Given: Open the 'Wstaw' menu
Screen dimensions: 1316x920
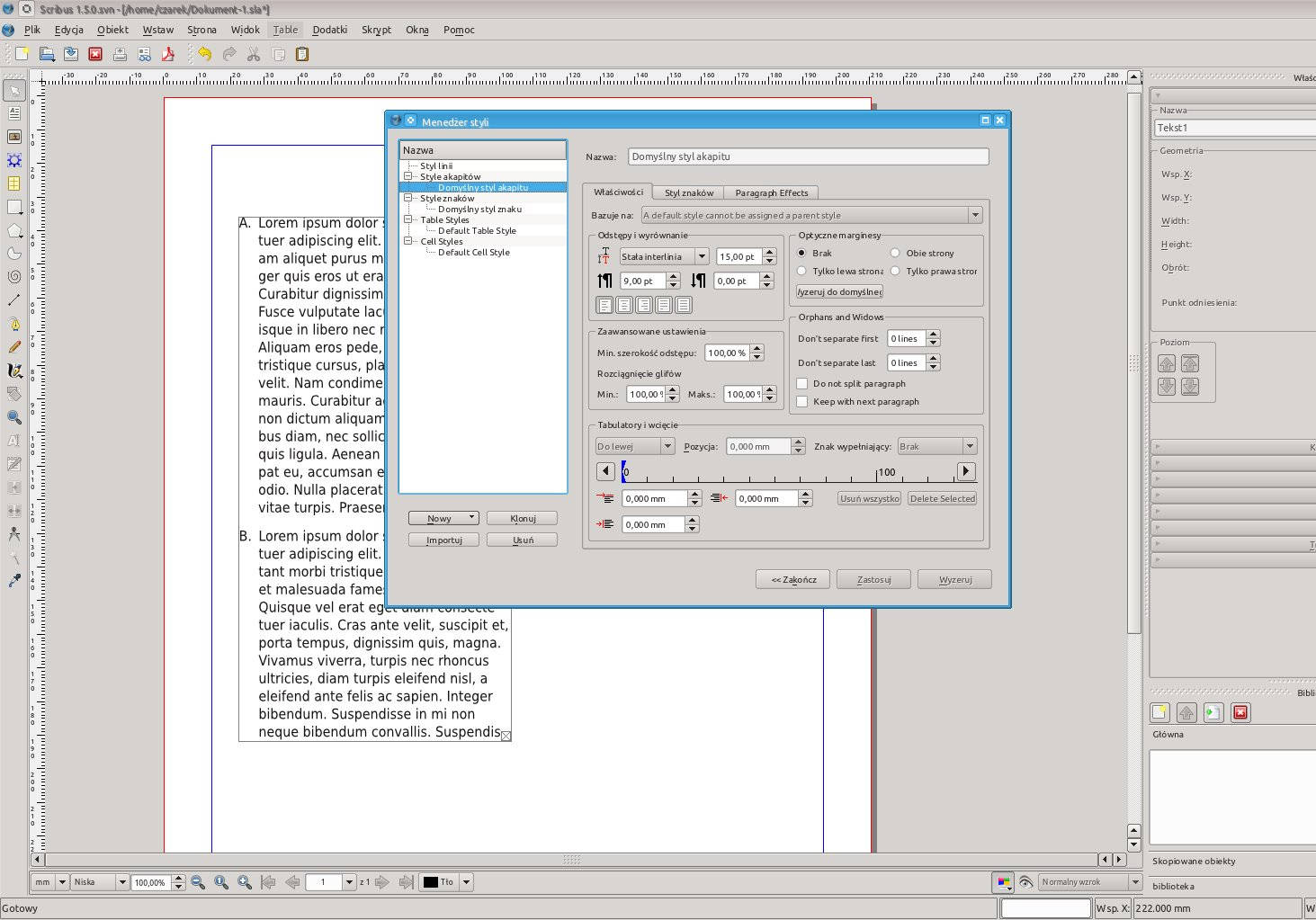Looking at the screenshot, I should (x=157, y=30).
